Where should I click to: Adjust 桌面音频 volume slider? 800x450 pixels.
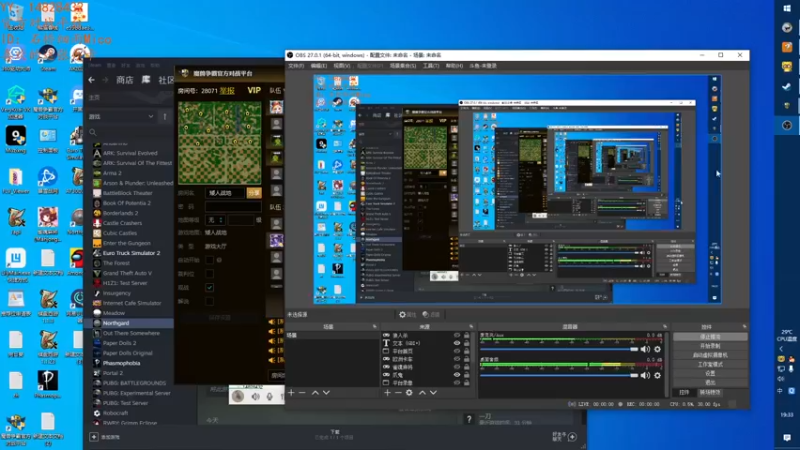point(559,376)
